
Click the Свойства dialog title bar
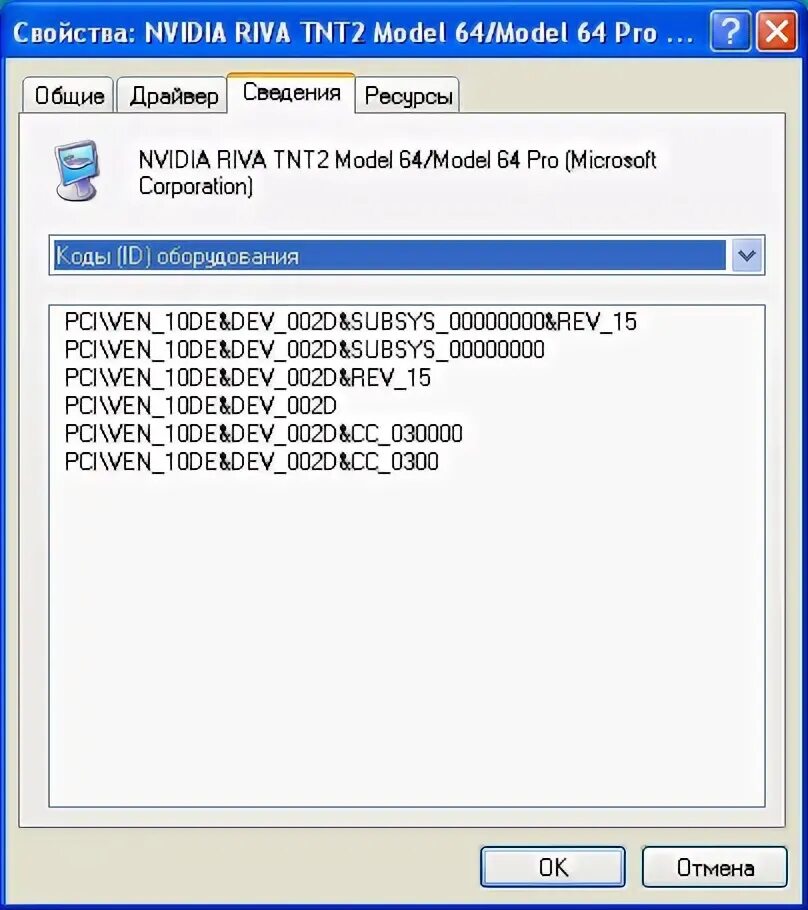[x=354, y=32]
